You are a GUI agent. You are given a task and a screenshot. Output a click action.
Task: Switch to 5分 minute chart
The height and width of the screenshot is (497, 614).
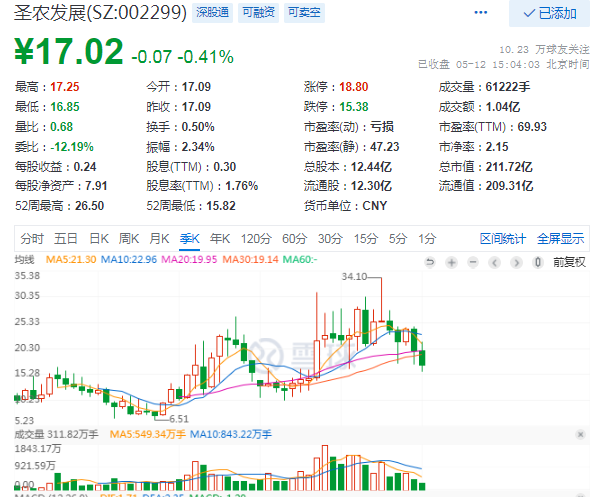point(398,238)
